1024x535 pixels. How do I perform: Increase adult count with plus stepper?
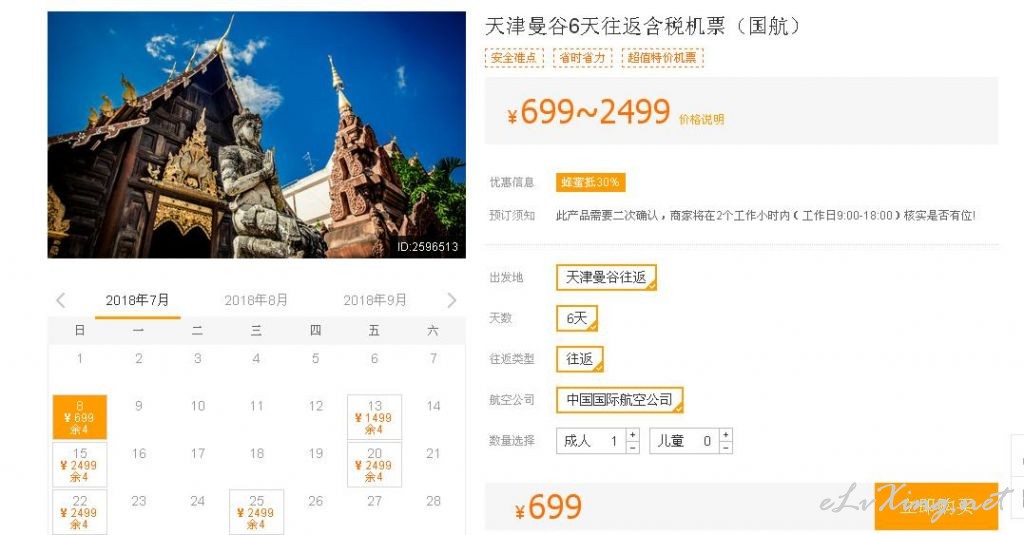point(632,435)
